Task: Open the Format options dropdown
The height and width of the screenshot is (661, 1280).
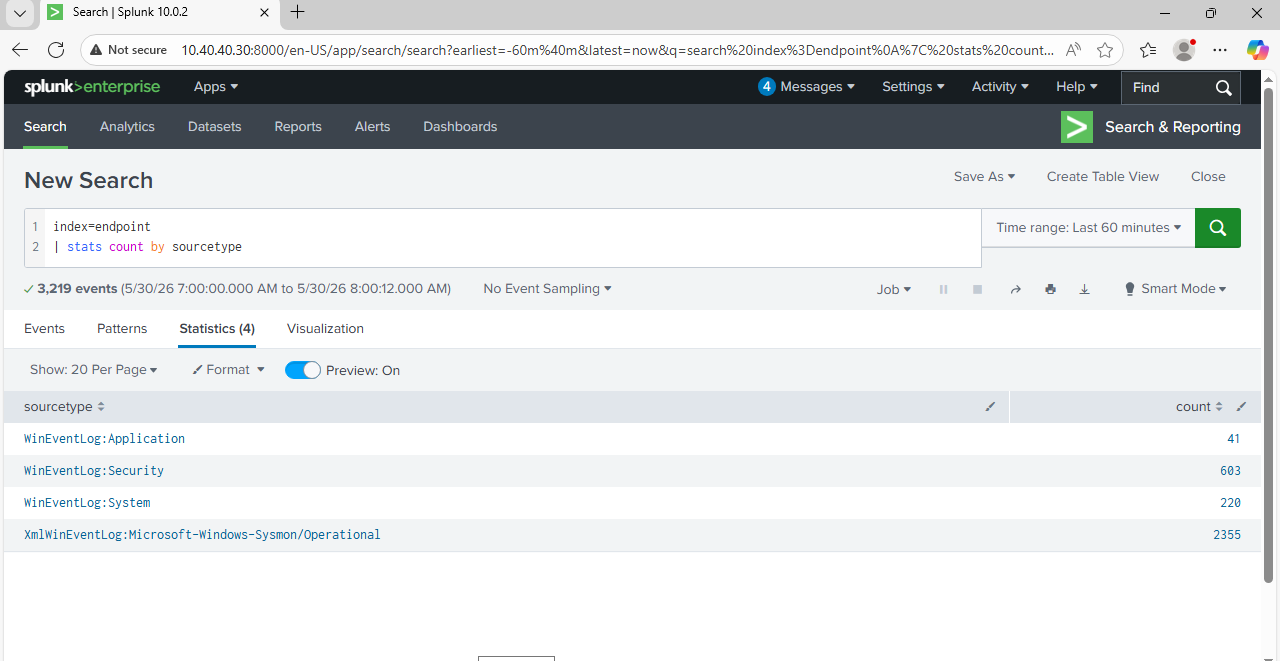Action: [x=228, y=370]
